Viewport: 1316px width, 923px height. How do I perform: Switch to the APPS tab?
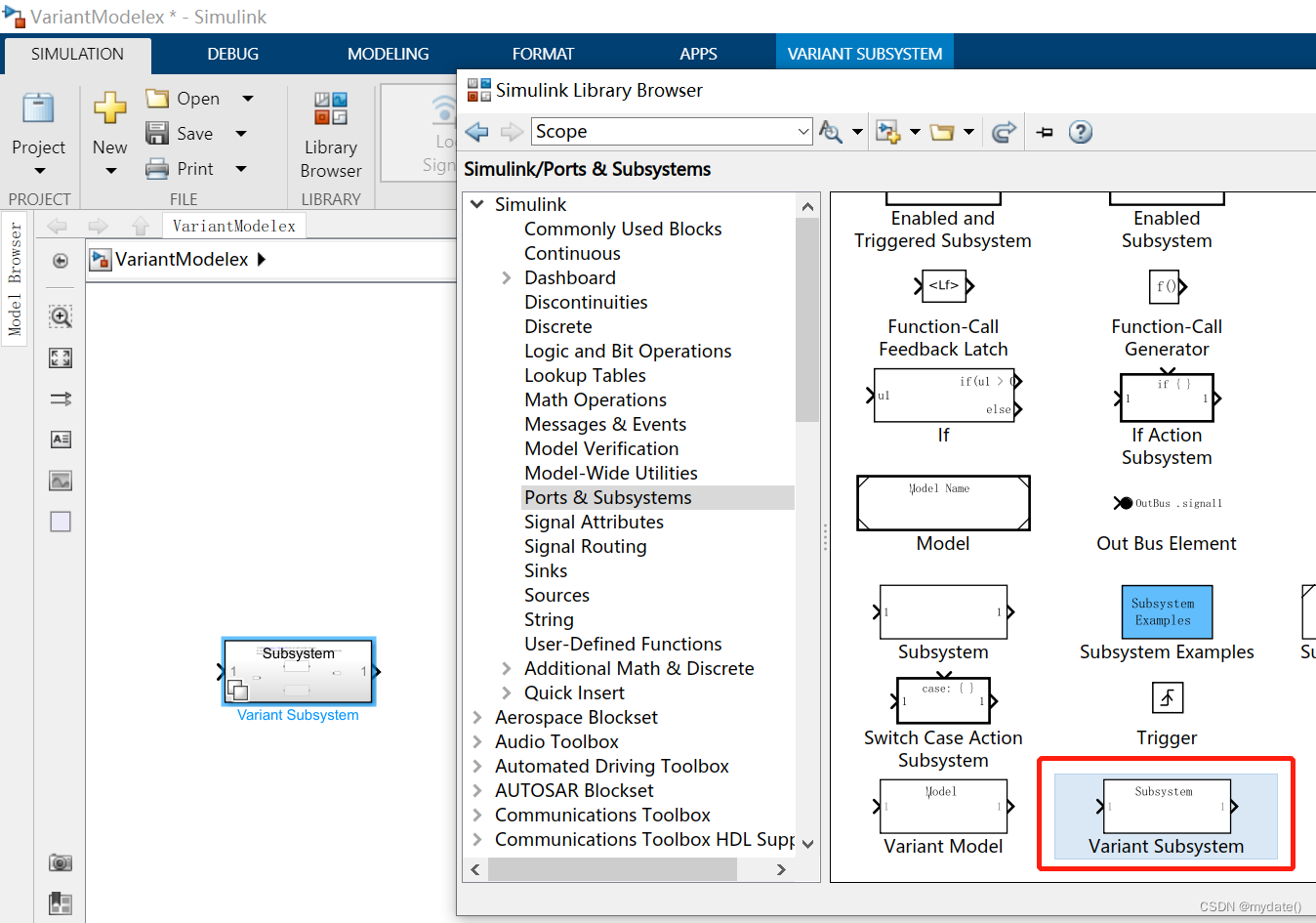click(699, 54)
